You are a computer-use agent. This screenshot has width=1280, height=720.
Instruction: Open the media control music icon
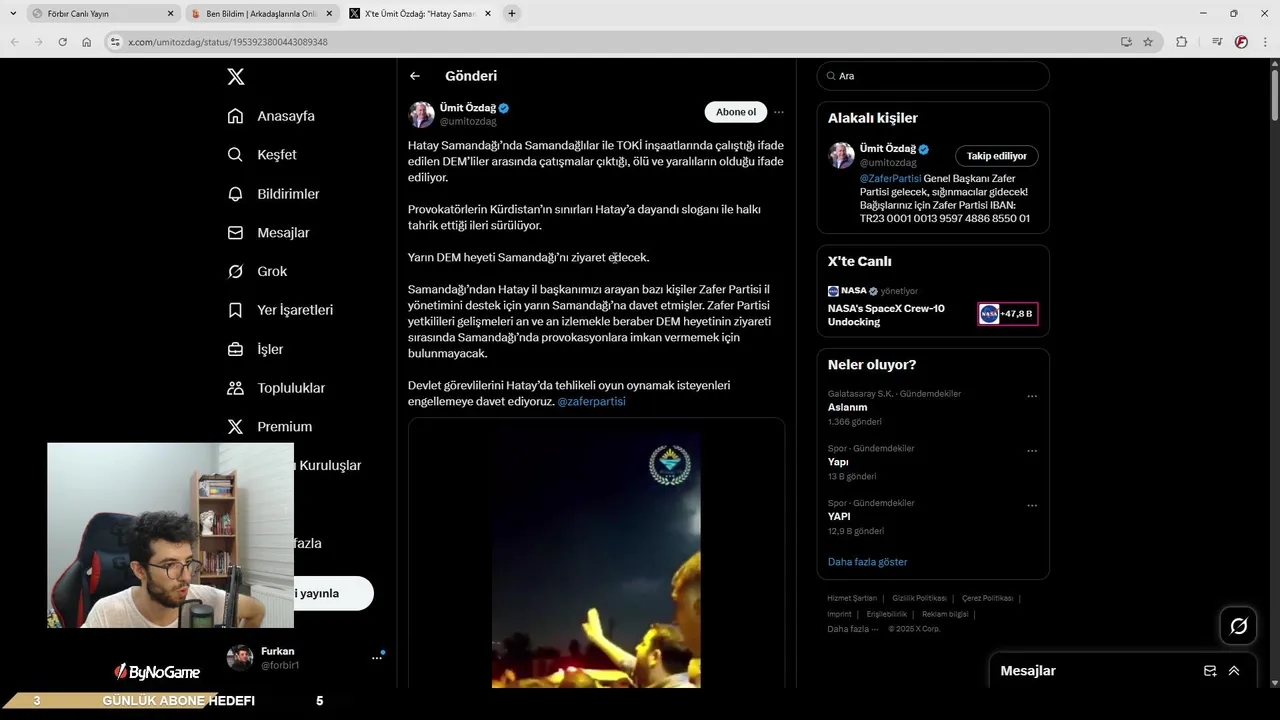(x=1217, y=42)
